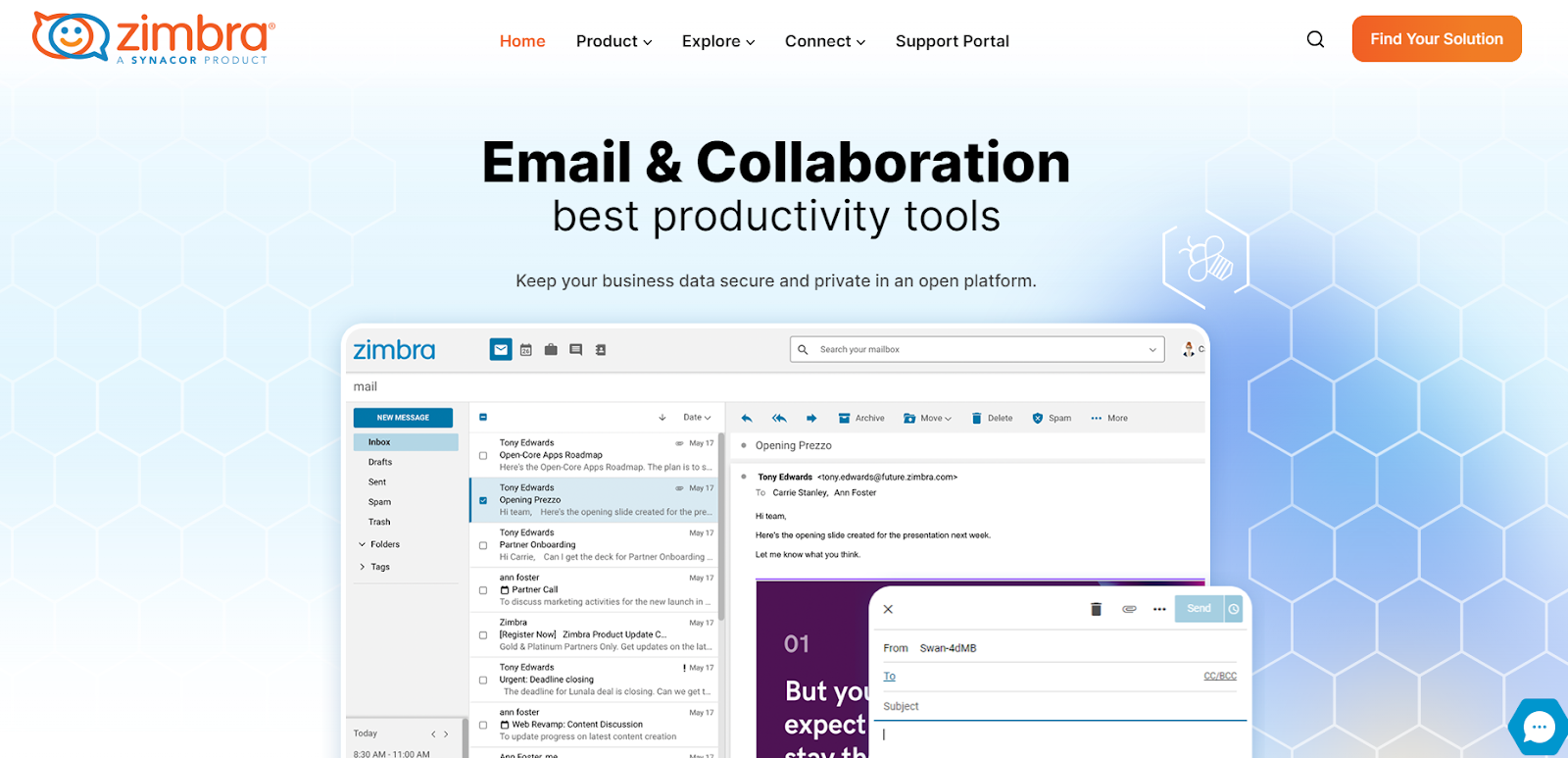Open compose three-dots options
Viewport: 1568px width, 758px height.
pyautogui.click(x=1159, y=609)
